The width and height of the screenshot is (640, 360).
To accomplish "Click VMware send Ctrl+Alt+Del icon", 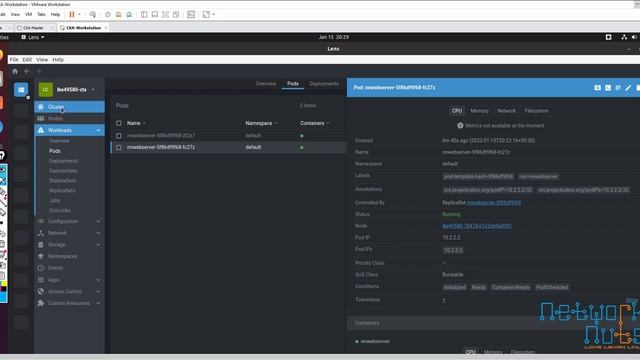I will coord(93,14).
